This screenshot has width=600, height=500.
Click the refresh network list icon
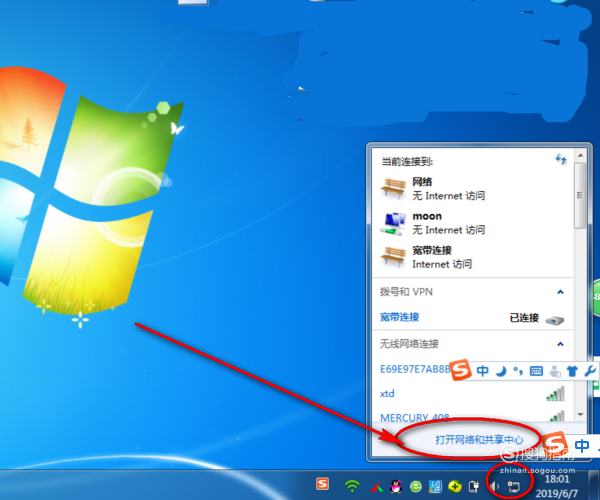(561, 159)
